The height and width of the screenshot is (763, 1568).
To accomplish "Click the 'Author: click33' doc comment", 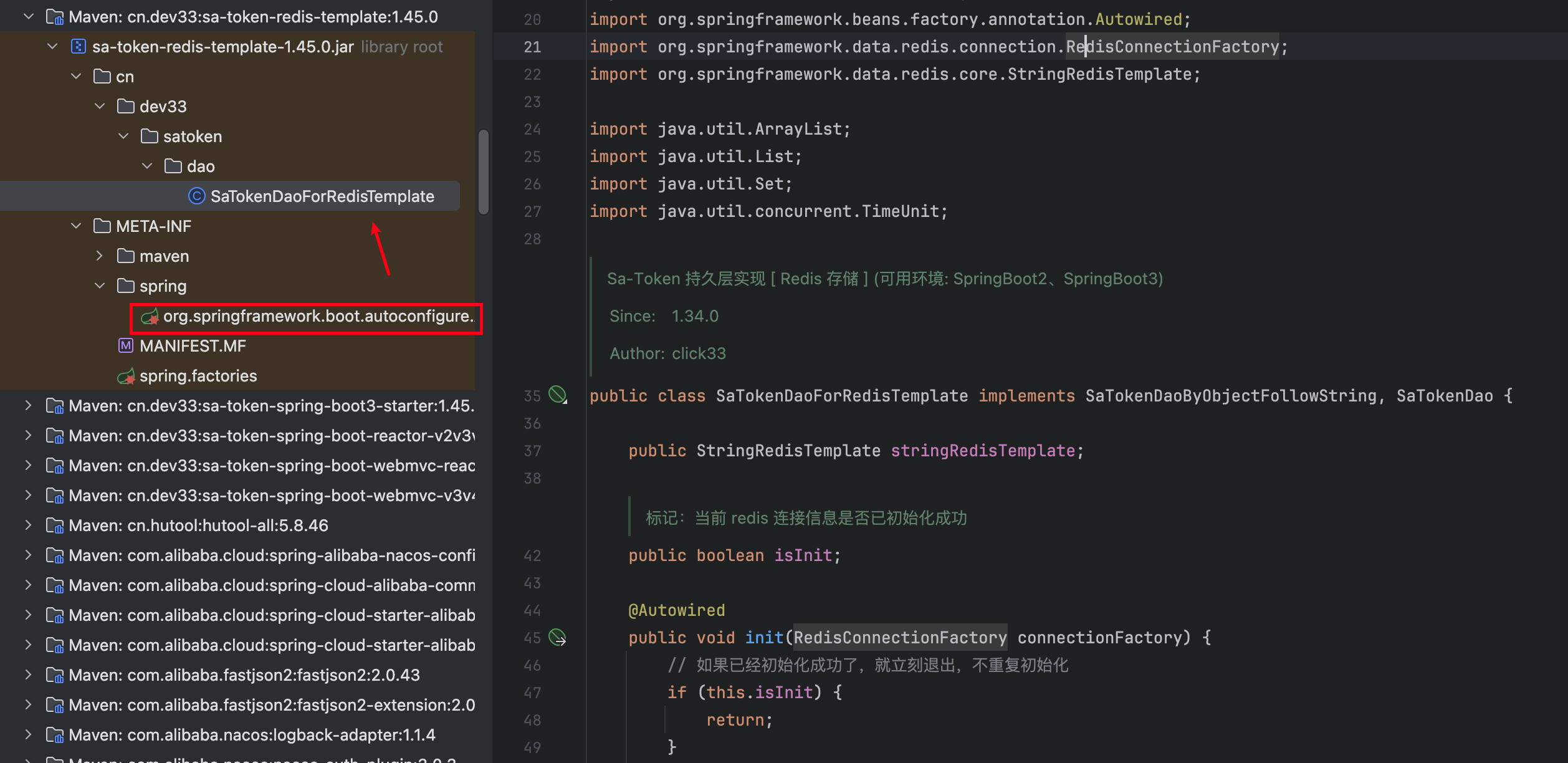I will coord(668,353).
